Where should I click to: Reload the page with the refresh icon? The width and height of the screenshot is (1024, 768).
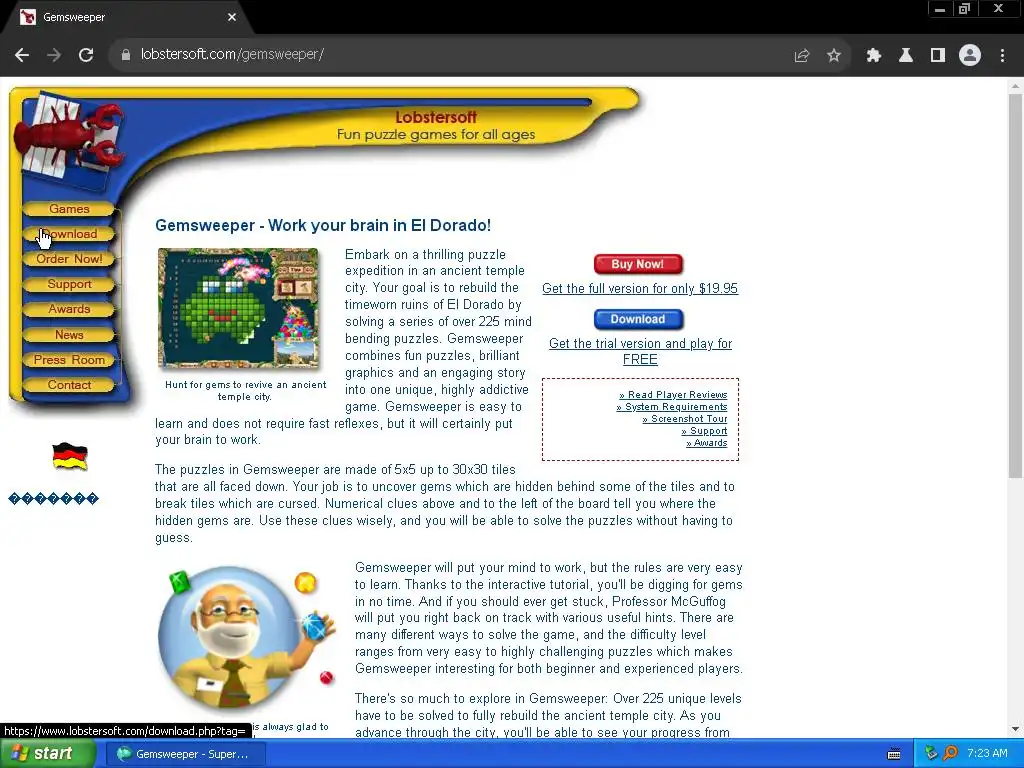[x=86, y=56]
